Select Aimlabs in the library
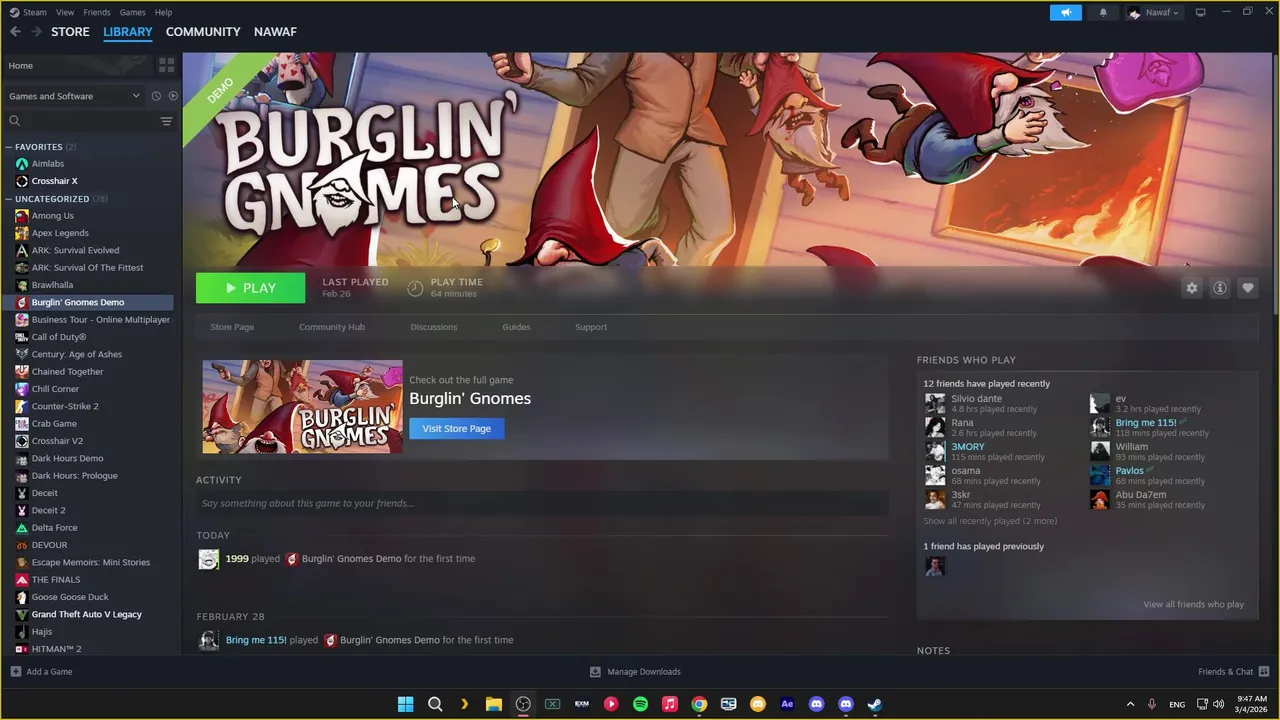Viewport: 1280px width, 720px height. click(47, 164)
